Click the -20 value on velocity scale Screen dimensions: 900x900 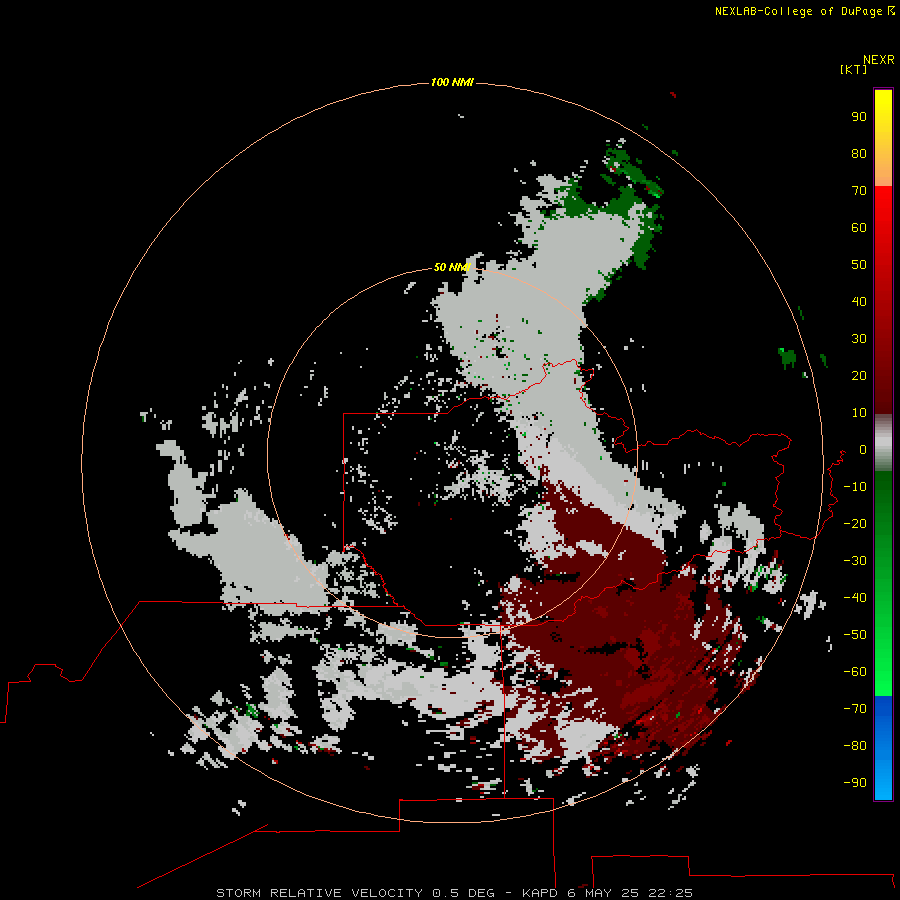coord(855,524)
